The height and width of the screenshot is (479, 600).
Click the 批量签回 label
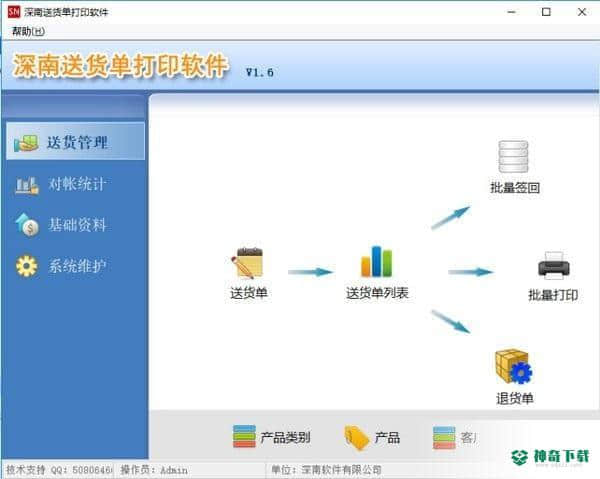(515, 188)
